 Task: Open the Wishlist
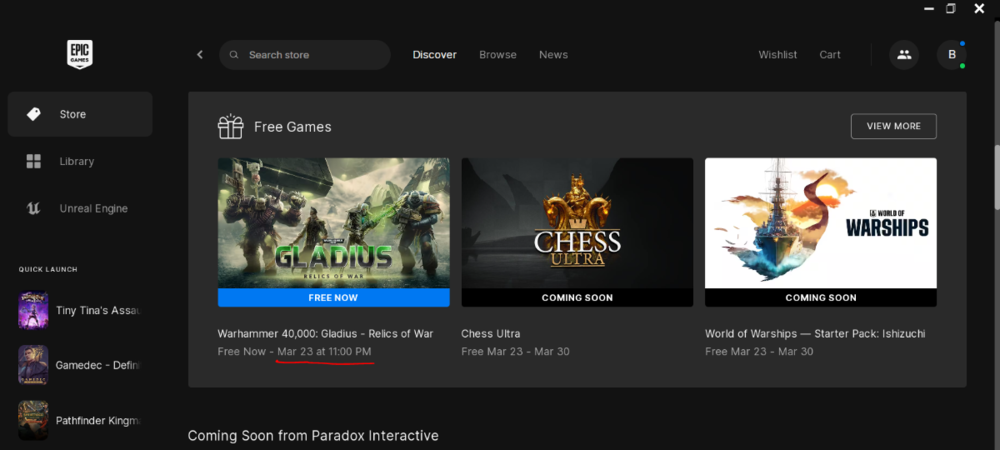click(x=777, y=55)
